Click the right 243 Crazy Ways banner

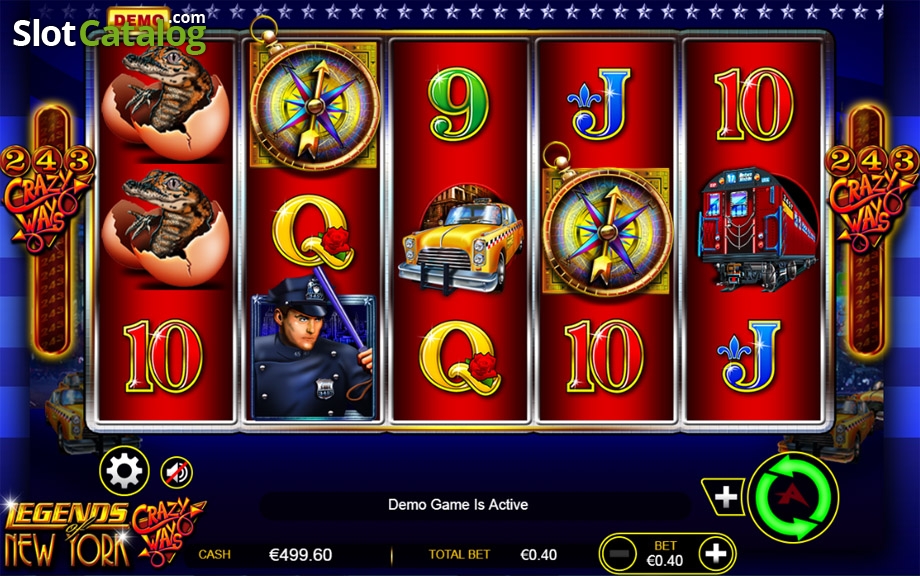872,229
